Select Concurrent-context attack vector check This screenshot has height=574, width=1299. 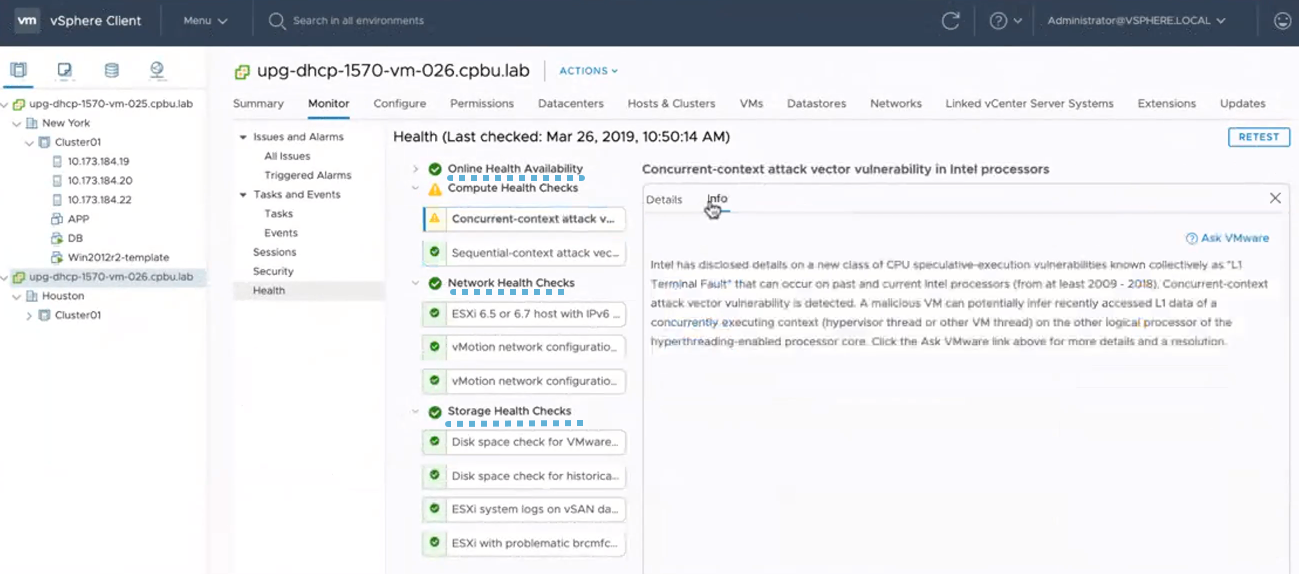524,219
